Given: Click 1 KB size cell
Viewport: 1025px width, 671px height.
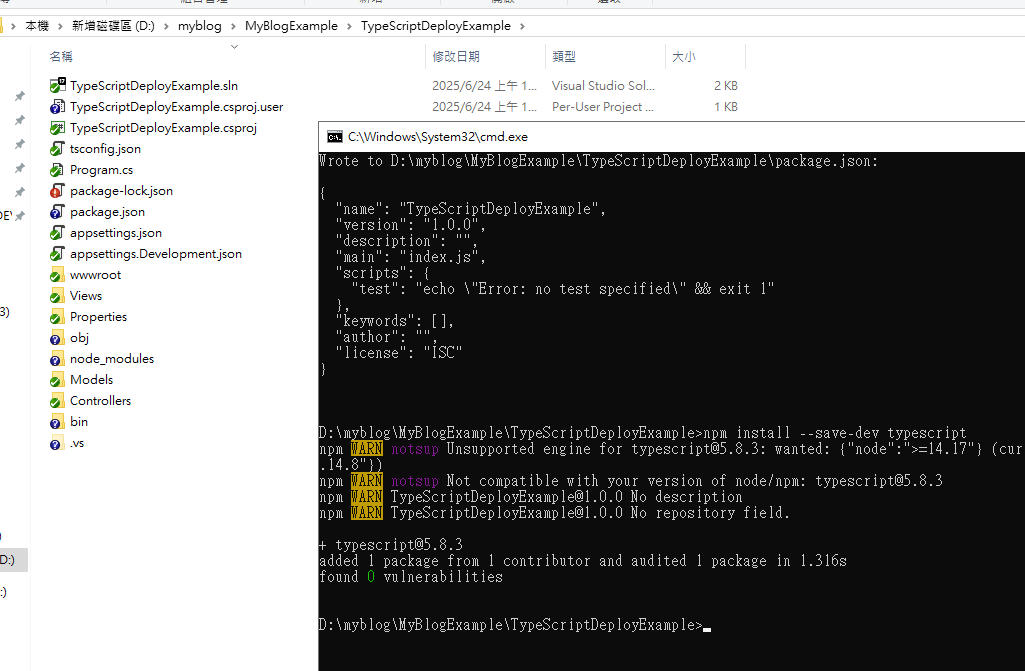Looking at the screenshot, I should pyautogui.click(x=726, y=107).
